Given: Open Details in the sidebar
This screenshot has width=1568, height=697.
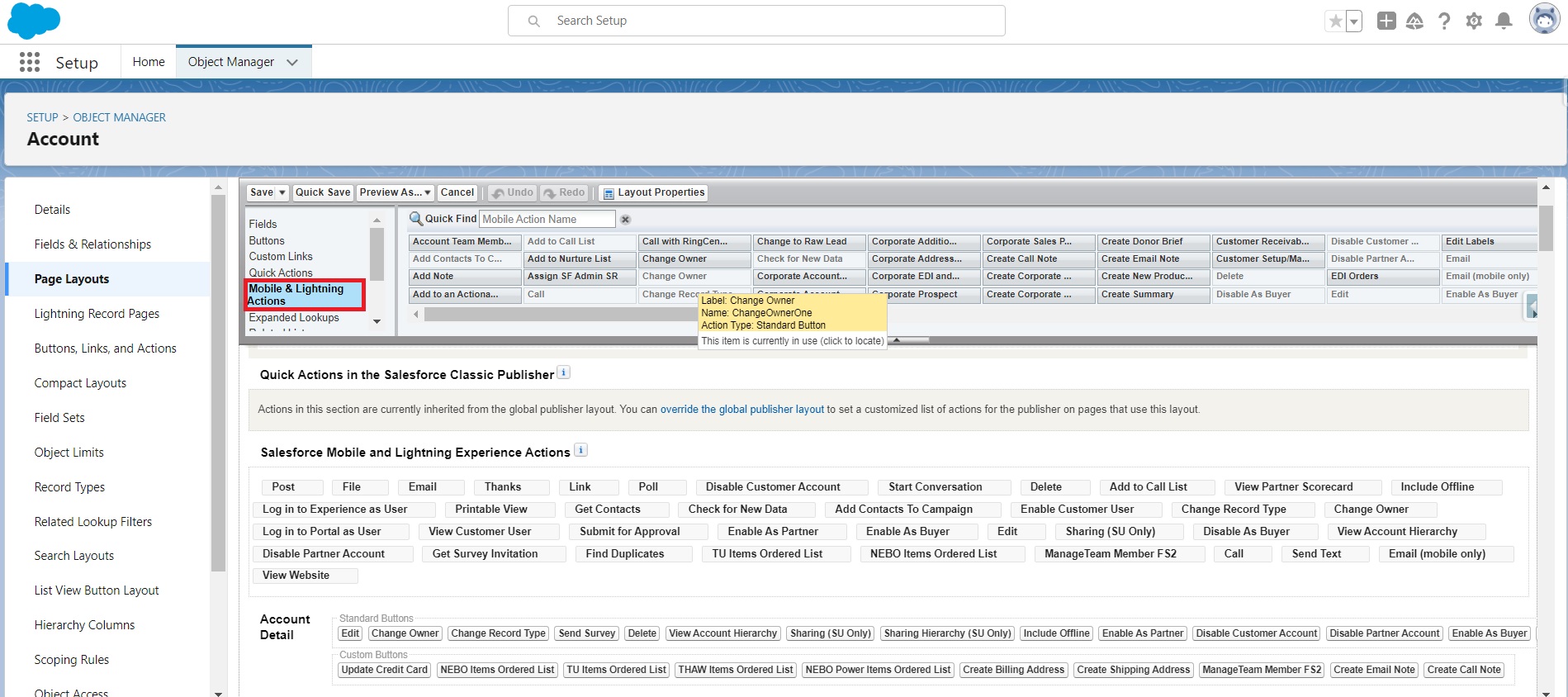Looking at the screenshot, I should [x=52, y=210].
